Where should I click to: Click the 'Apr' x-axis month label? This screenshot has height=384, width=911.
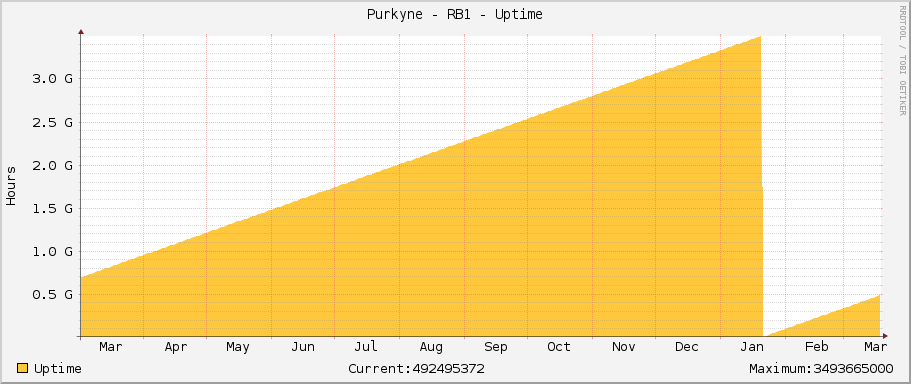(175, 347)
